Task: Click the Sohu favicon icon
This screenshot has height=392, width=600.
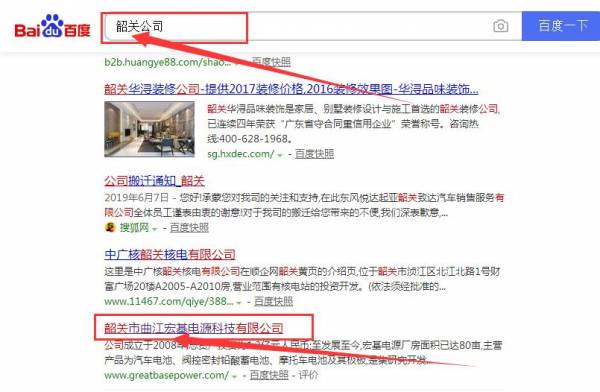Action: click(110, 227)
